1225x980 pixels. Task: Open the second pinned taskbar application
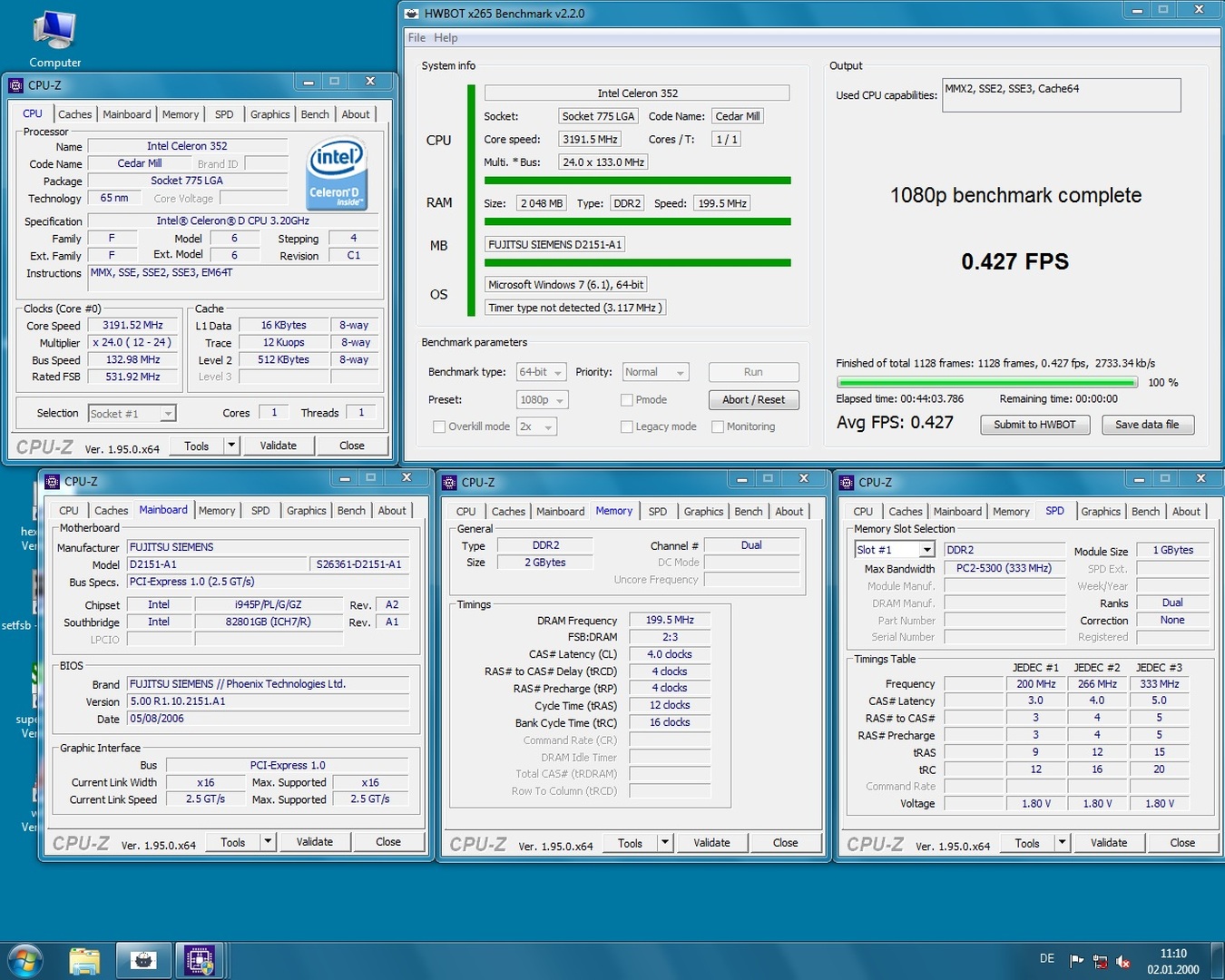[x=142, y=960]
